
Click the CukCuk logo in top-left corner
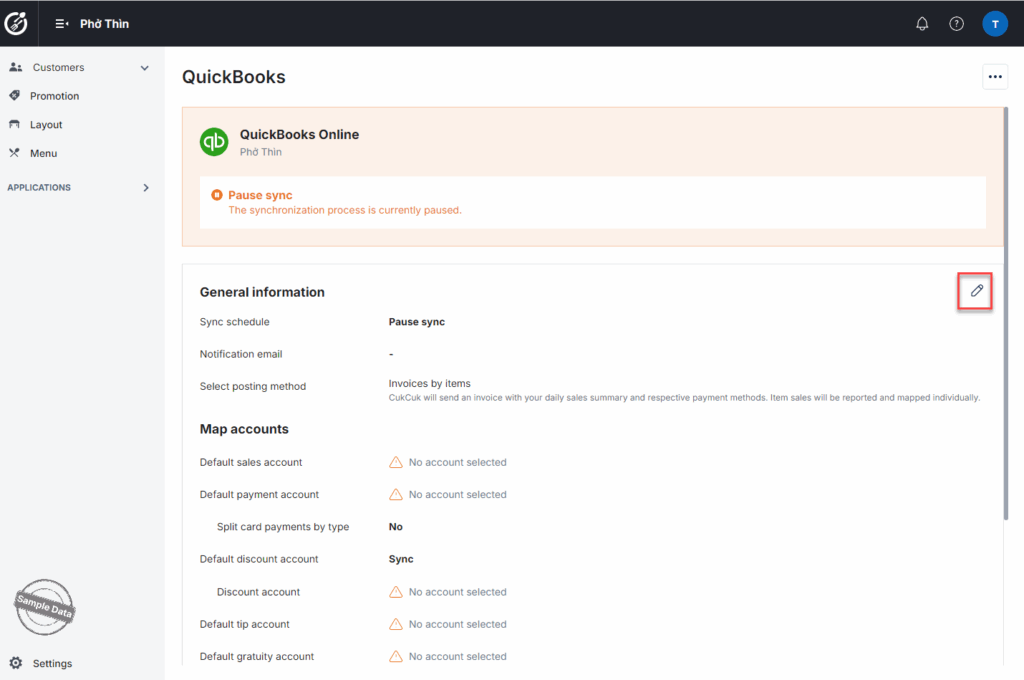click(17, 23)
